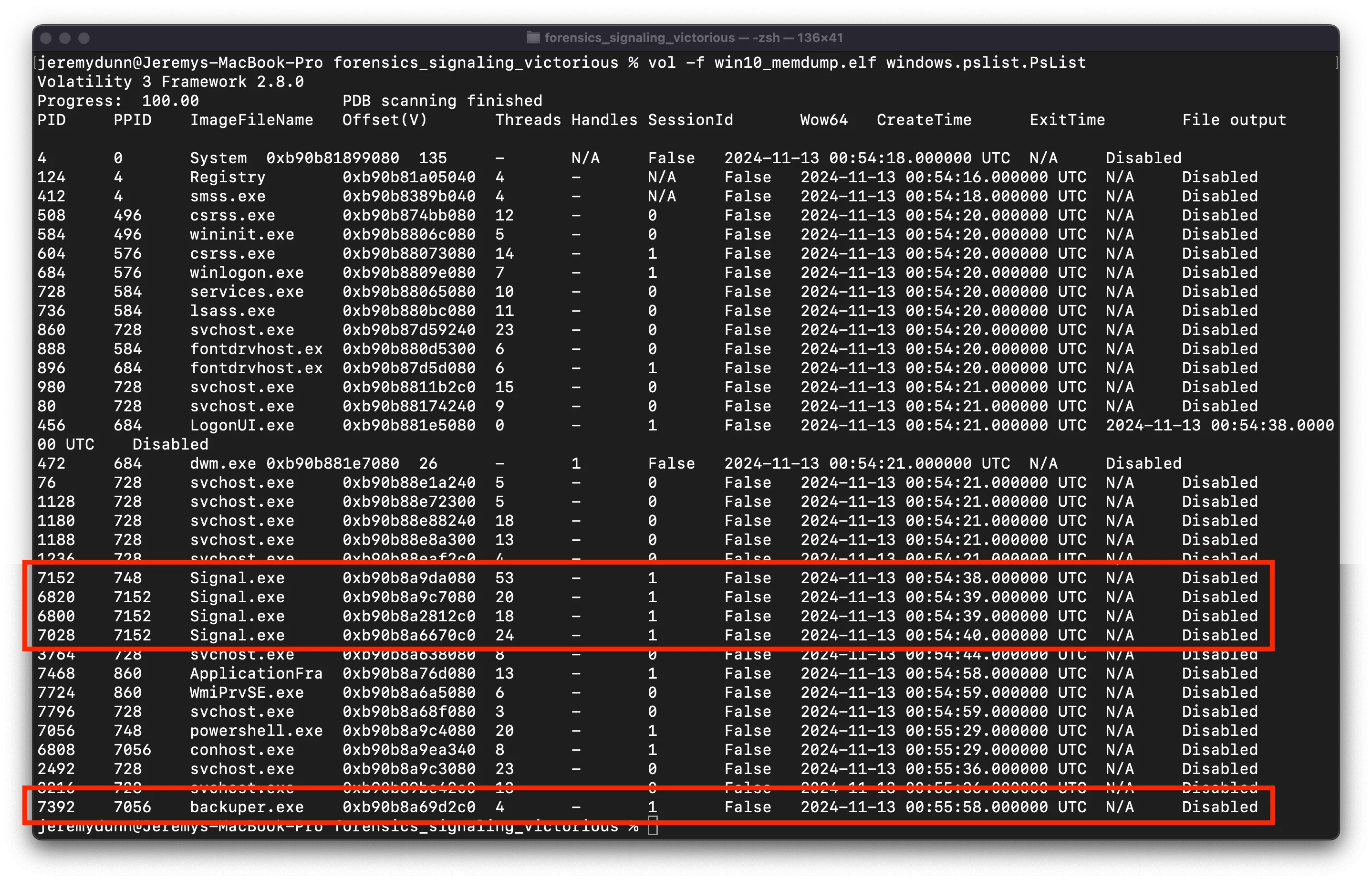Image resolution: width=1372 pixels, height=880 pixels.
Task: Click the PID column header
Action: (x=52, y=120)
